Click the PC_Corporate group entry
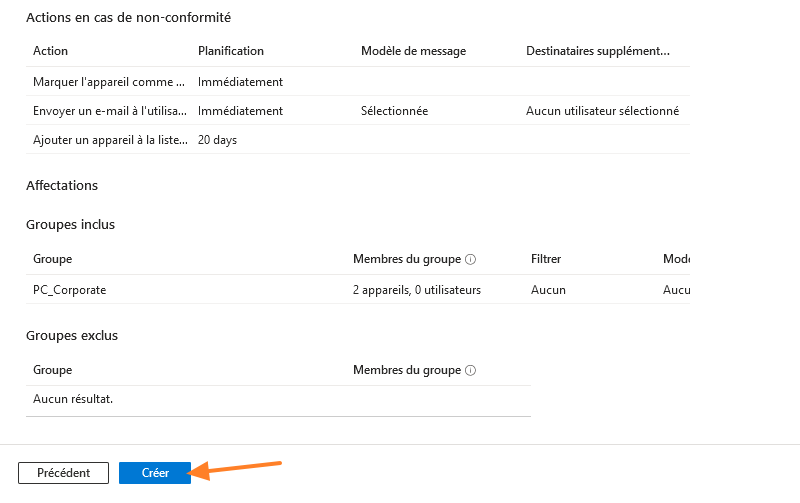The image size is (800, 503). (x=69, y=290)
